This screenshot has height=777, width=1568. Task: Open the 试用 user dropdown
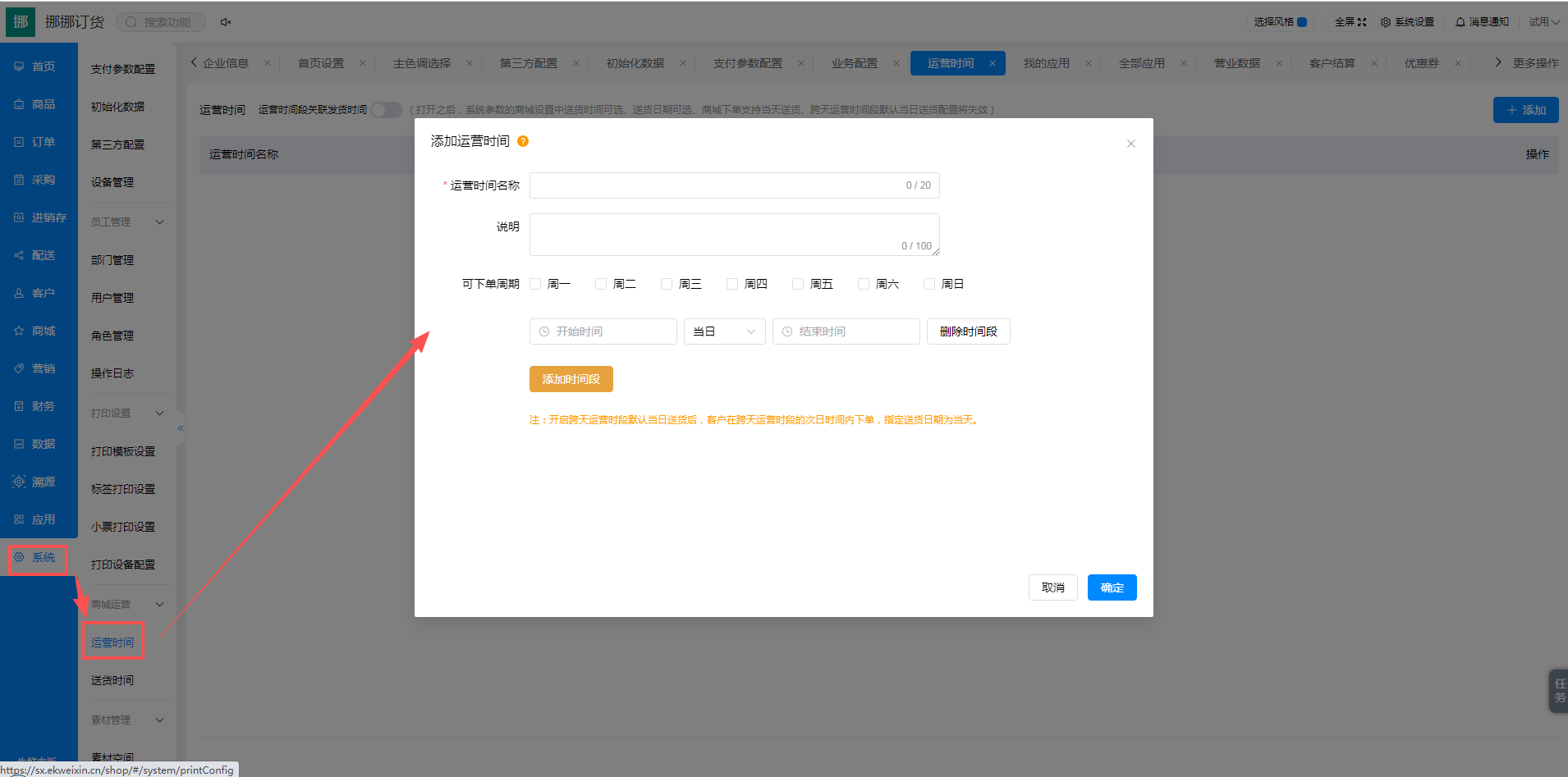point(1543,22)
